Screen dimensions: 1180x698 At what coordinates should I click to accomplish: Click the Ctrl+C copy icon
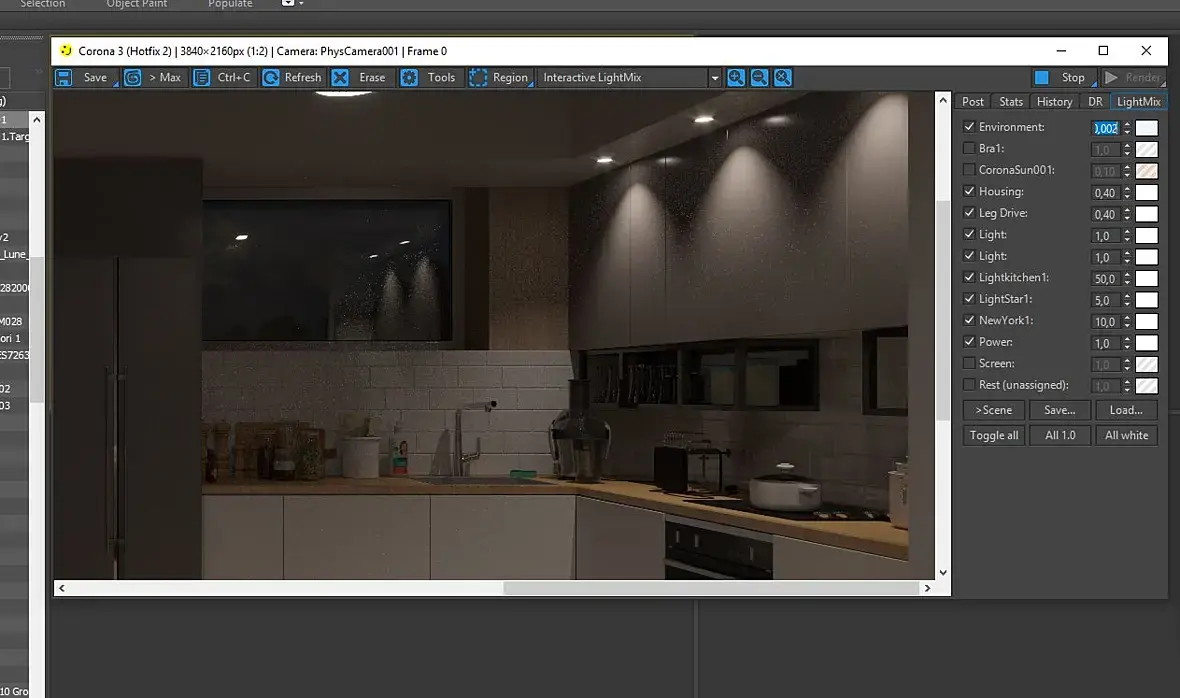click(202, 77)
